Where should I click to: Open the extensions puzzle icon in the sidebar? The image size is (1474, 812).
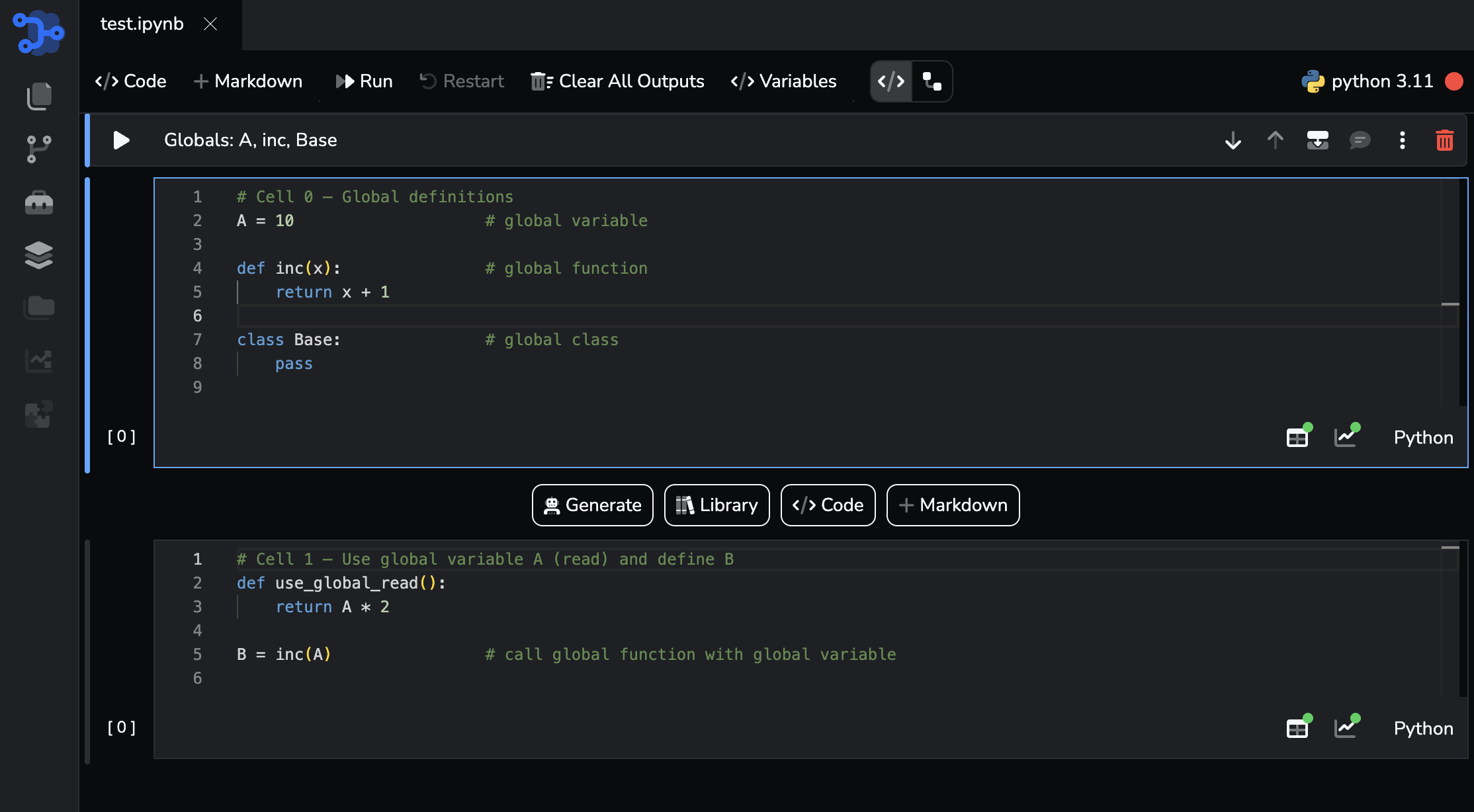39,413
